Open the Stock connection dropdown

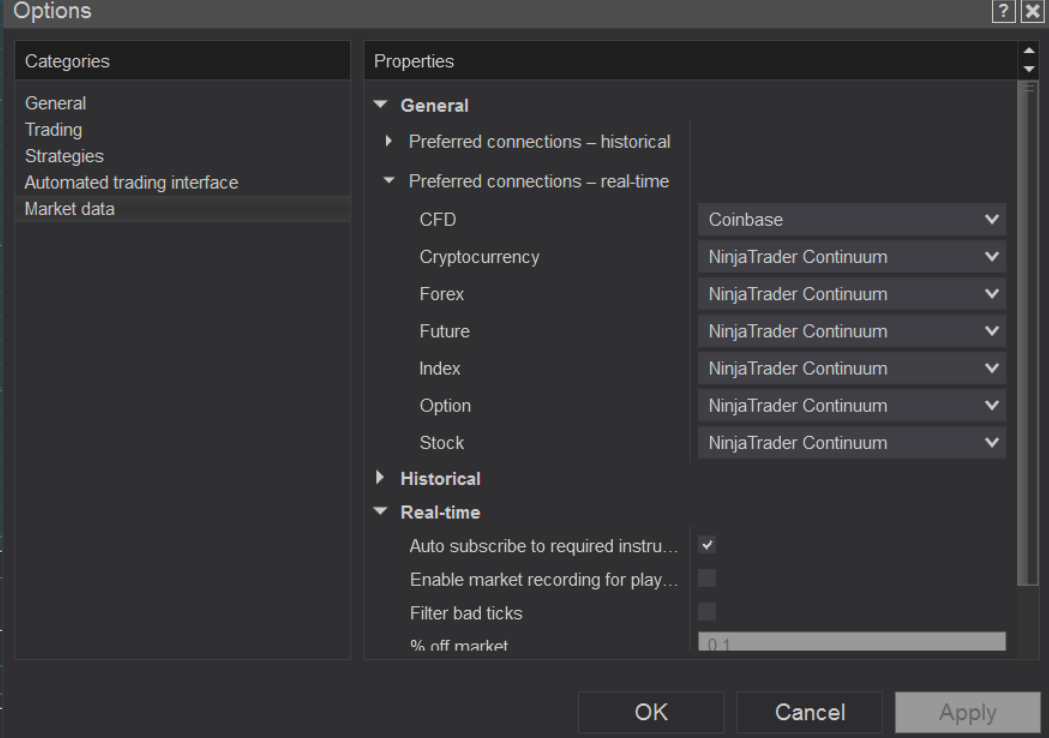tap(851, 442)
